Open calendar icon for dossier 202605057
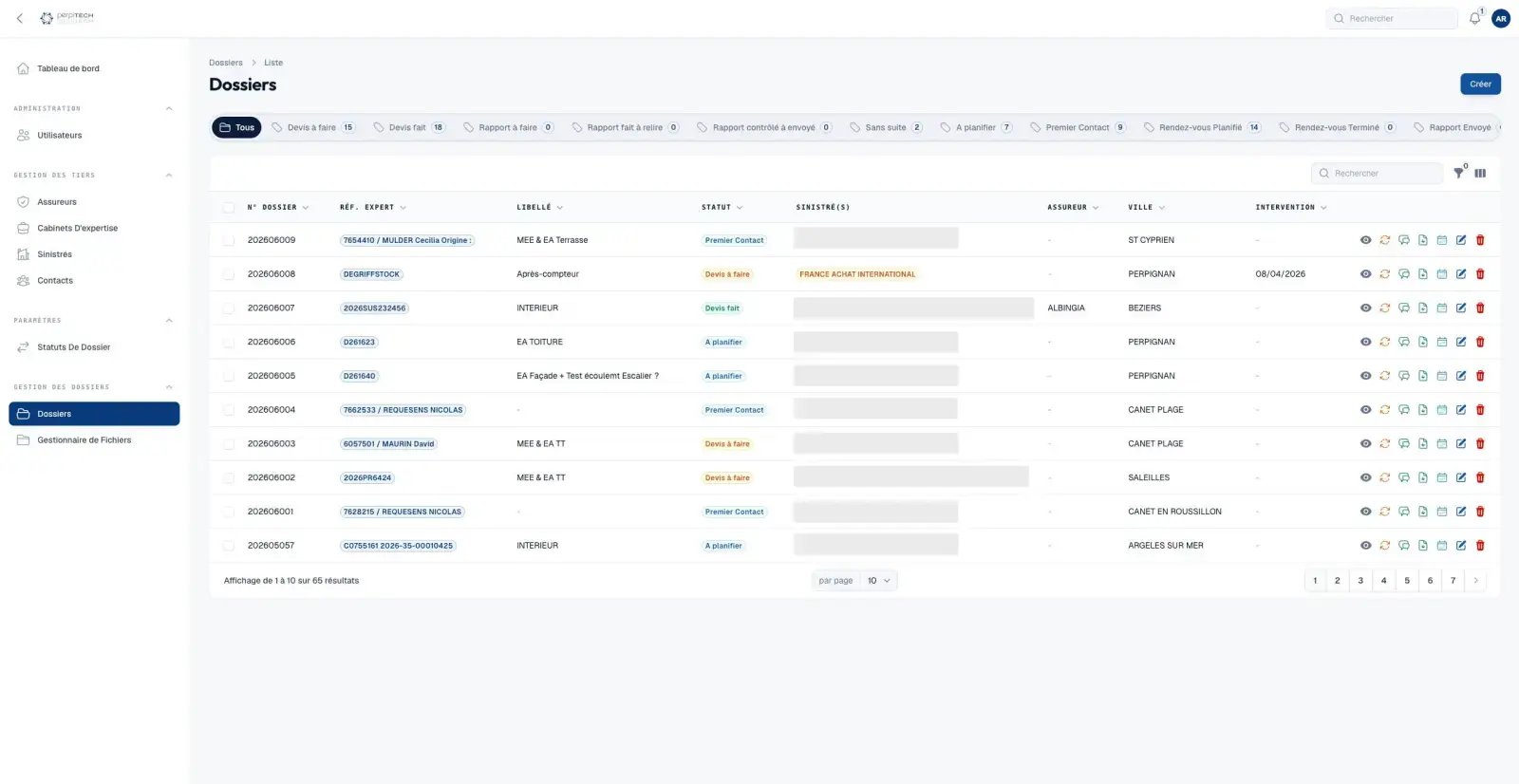This screenshot has width=1519, height=784. (x=1442, y=546)
